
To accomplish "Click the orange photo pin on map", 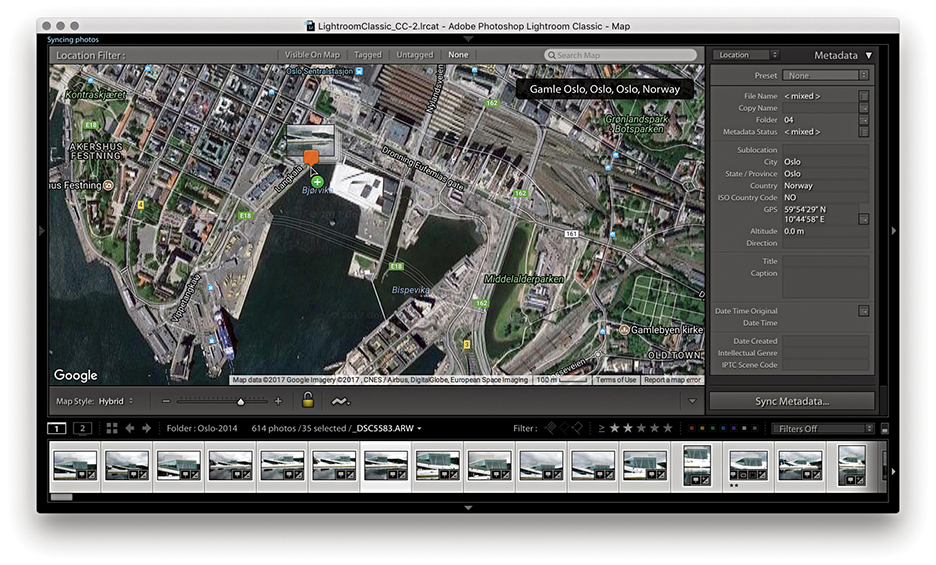I will click(311, 158).
